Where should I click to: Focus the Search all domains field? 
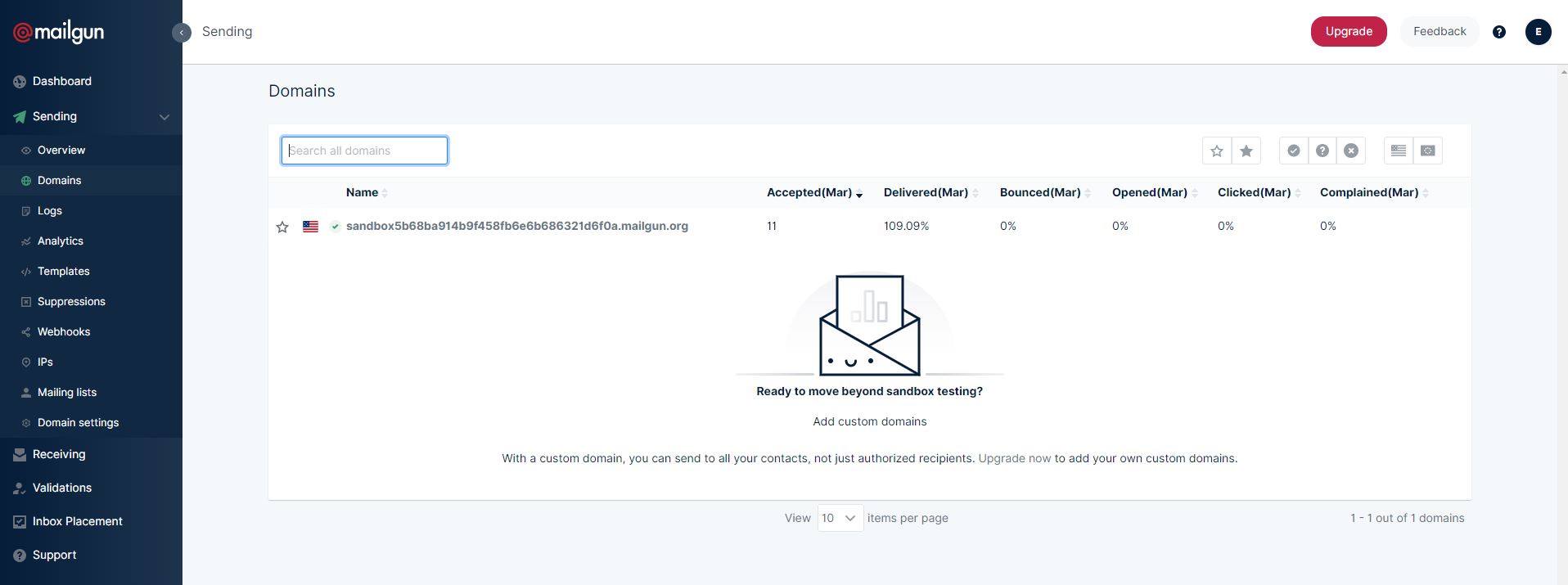(364, 151)
